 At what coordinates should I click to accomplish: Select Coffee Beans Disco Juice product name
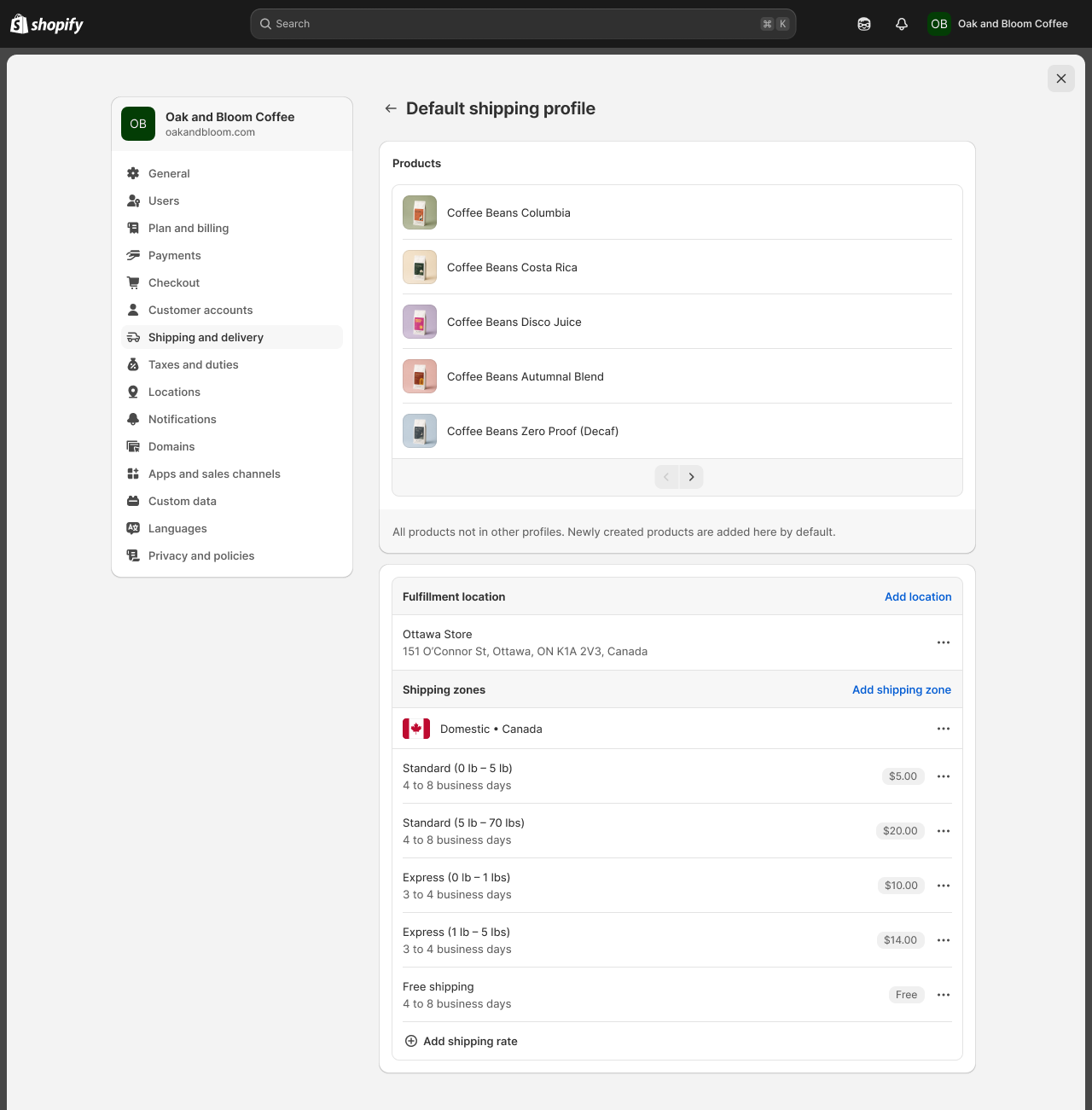514,322
